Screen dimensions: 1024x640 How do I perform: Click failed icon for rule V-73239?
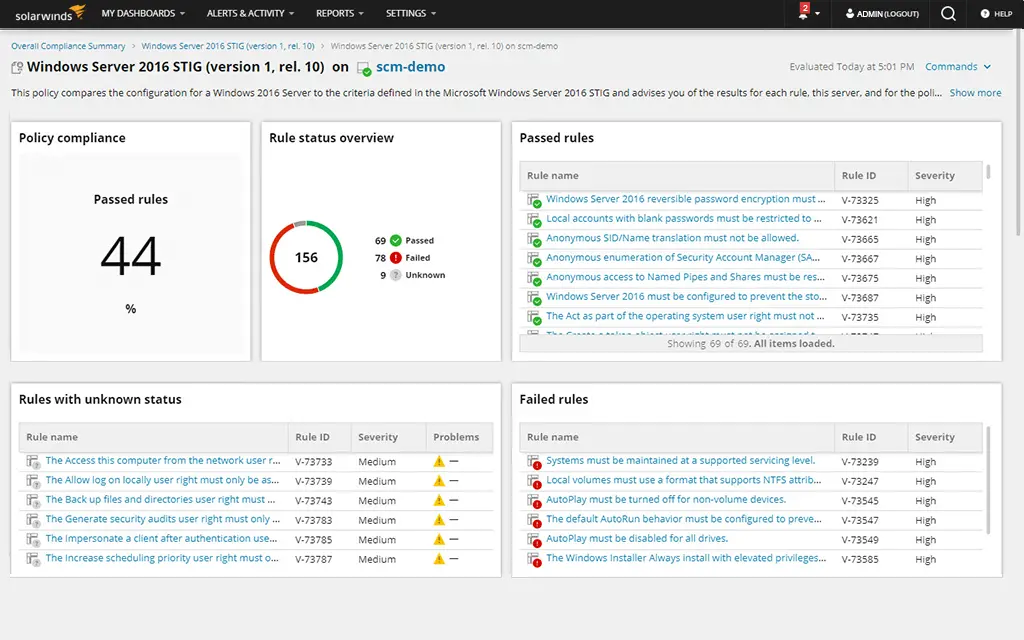pyautogui.click(x=534, y=462)
